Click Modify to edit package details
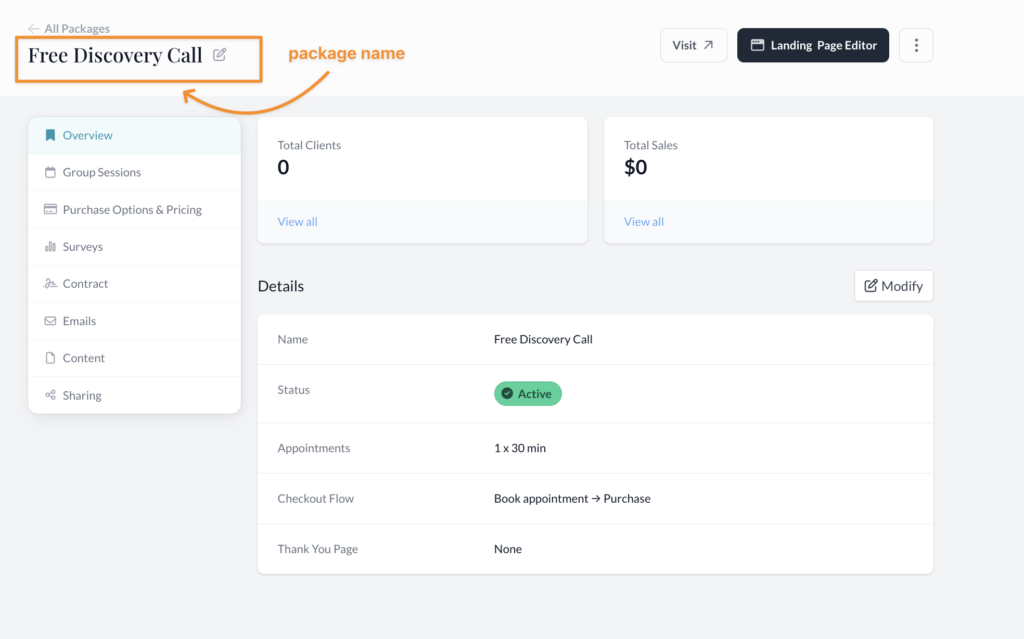Viewport: 1024px width, 639px height. [x=893, y=286]
